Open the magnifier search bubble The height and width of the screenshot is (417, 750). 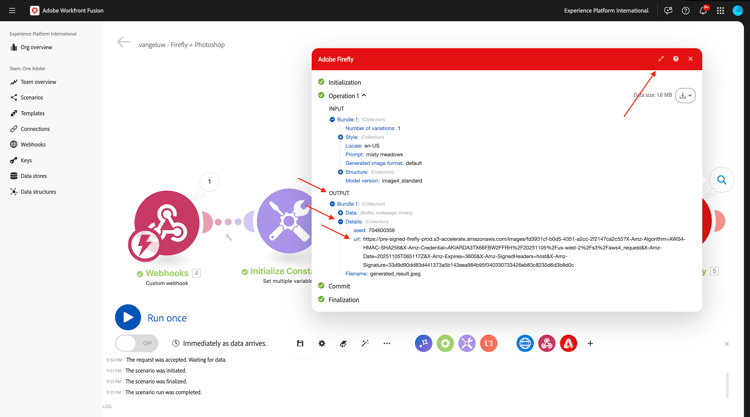coord(721,180)
